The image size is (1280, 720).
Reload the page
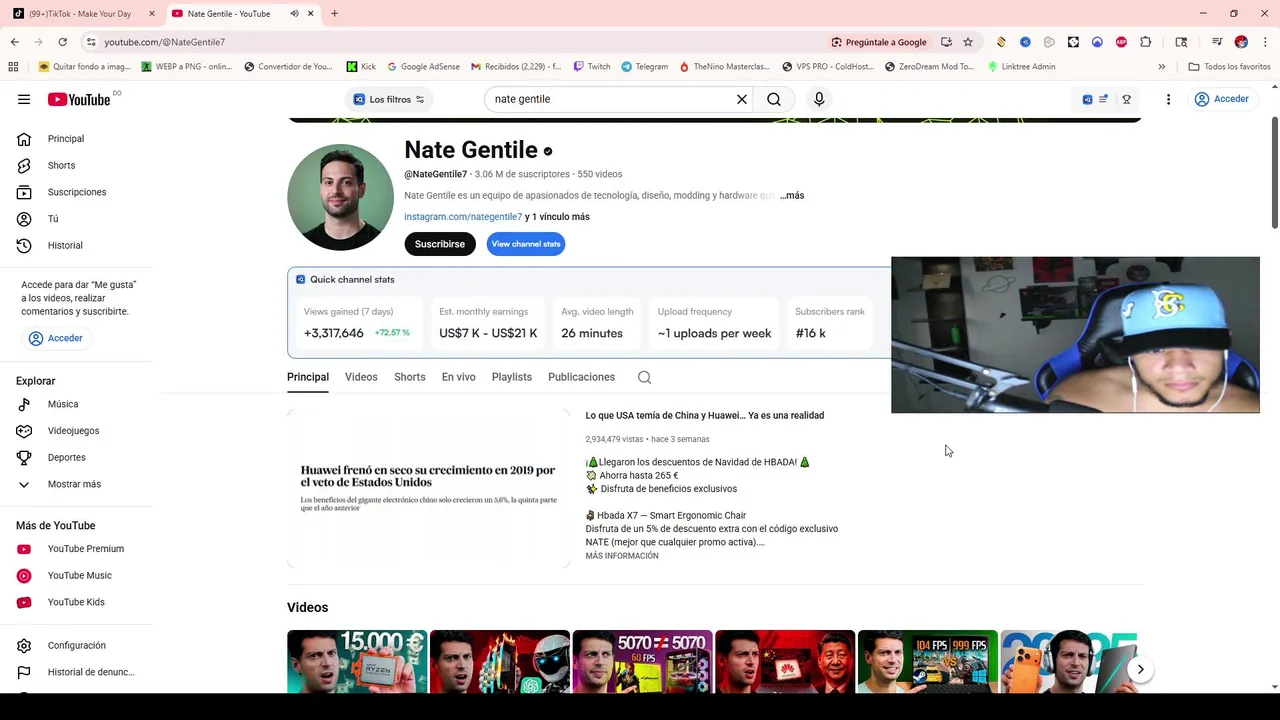tap(62, 42)
